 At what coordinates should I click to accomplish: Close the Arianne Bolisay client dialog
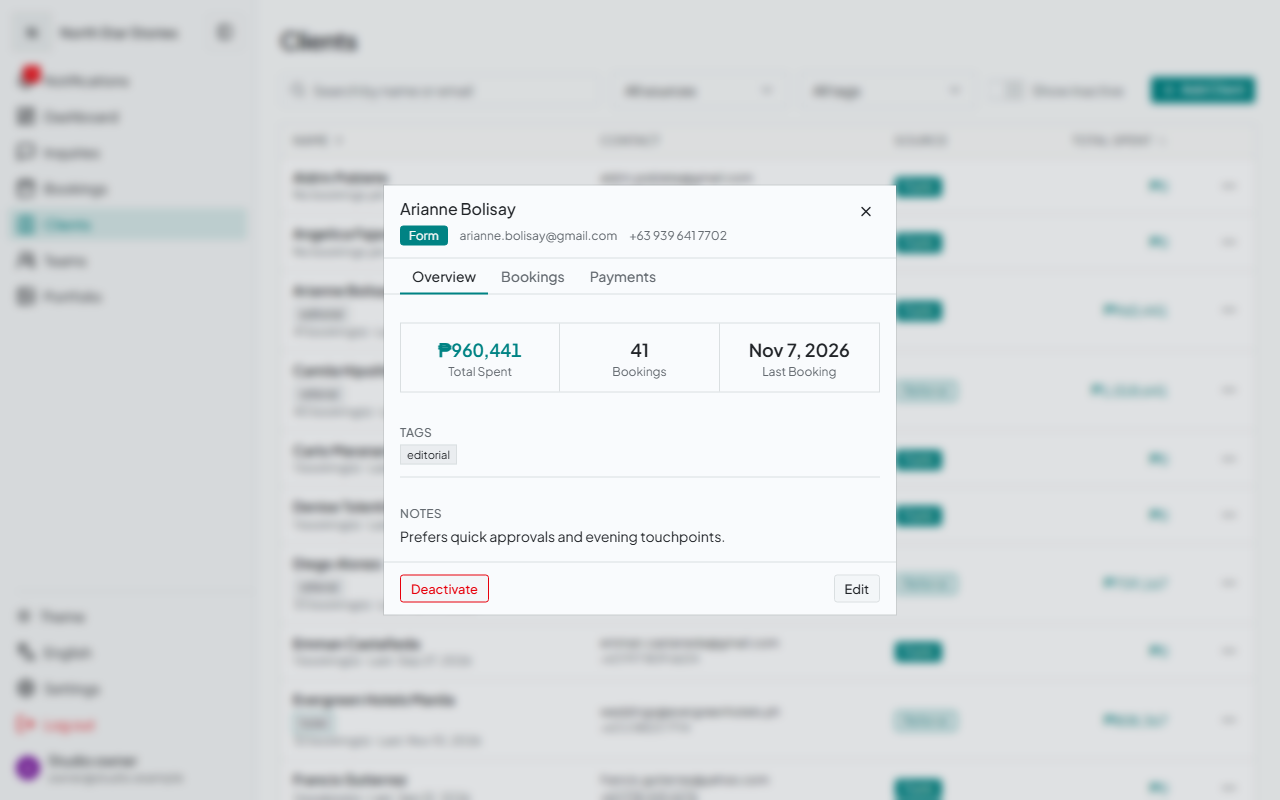pos(866,211)
